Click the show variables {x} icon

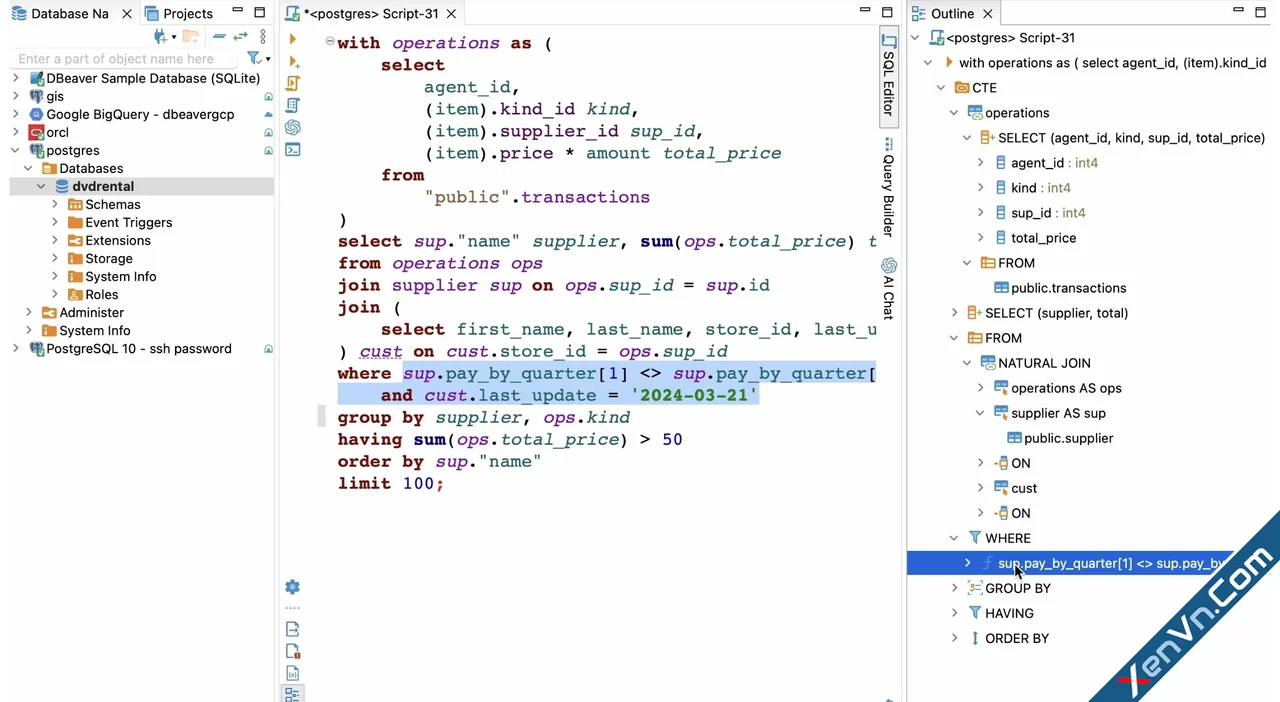tap(292, 673)
